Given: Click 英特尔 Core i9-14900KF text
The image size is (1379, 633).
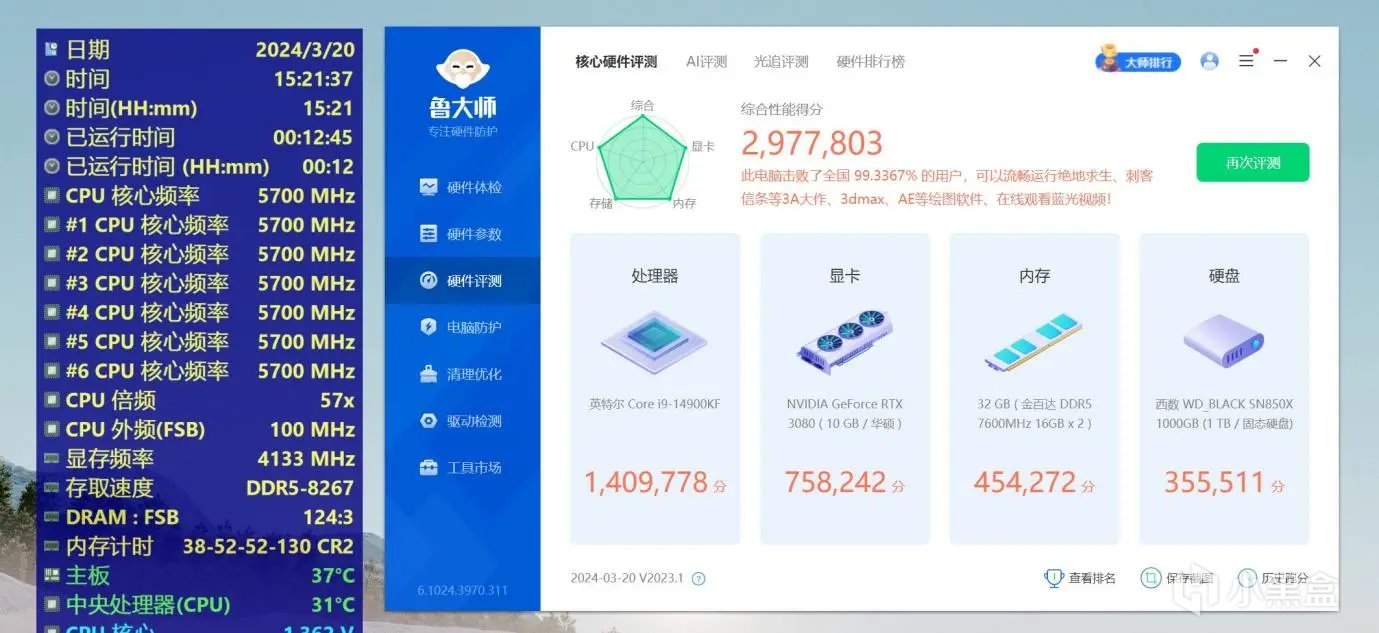Looking at the screenshot, I should tap(655, 404).
